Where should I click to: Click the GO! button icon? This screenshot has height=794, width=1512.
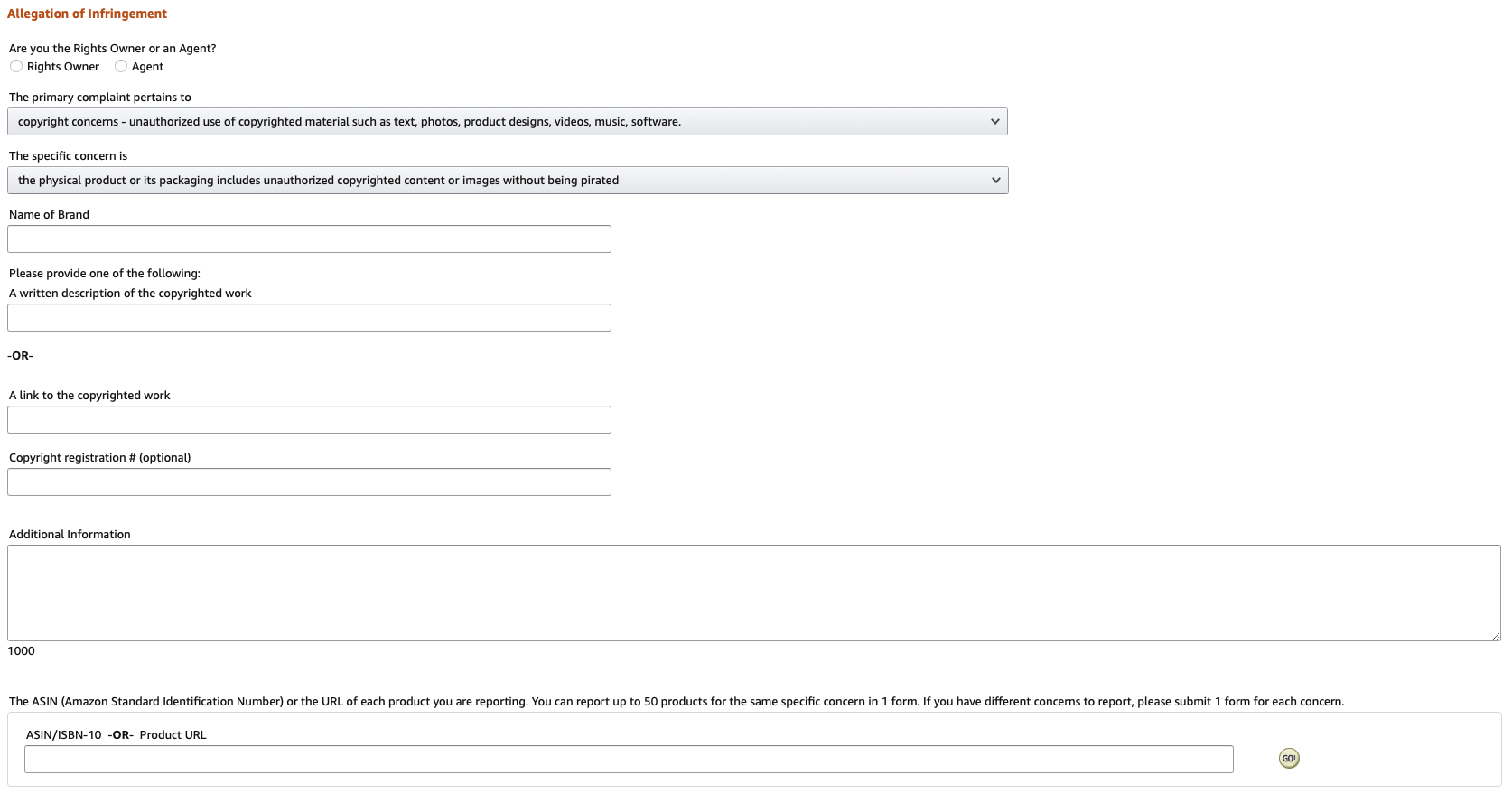[x=1289, y=759]
